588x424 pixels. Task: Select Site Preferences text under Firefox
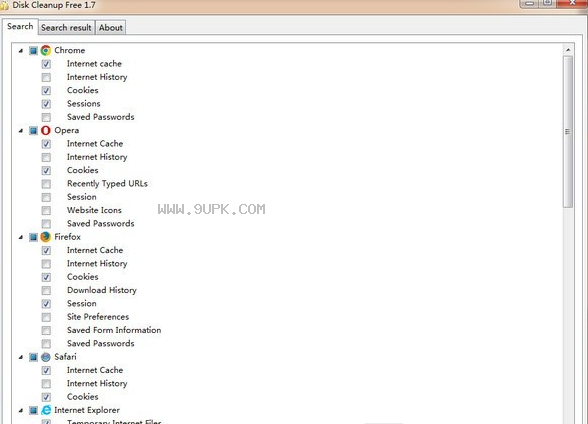click(x=98, y=317)
